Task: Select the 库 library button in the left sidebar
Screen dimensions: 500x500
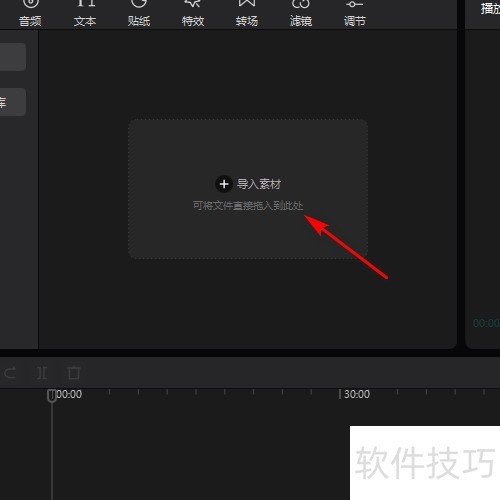Action: pyautogui.click(x=13, y=102)
